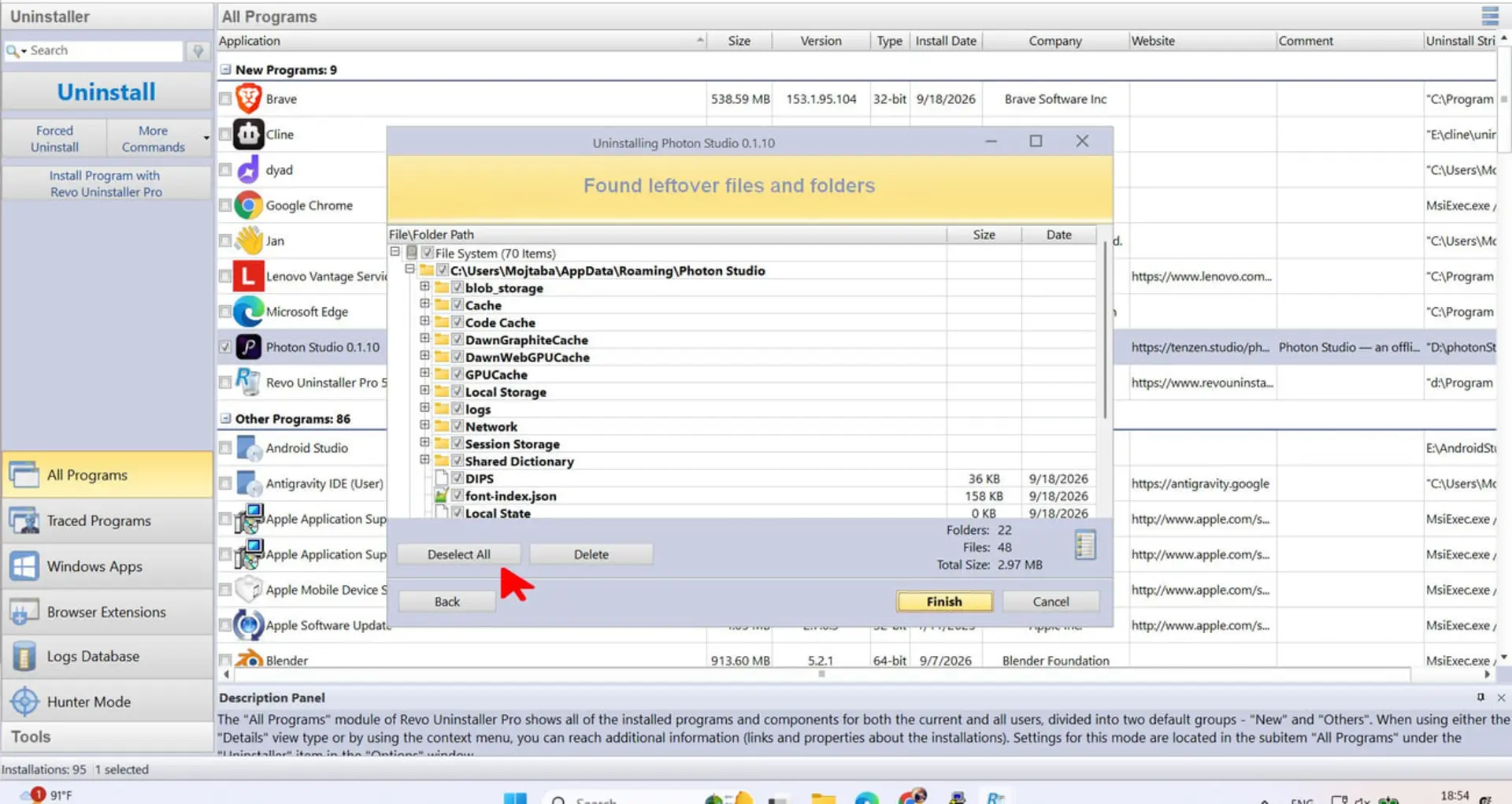Click the Lenovo Vantage Service icon

click(x=248, y=276)
